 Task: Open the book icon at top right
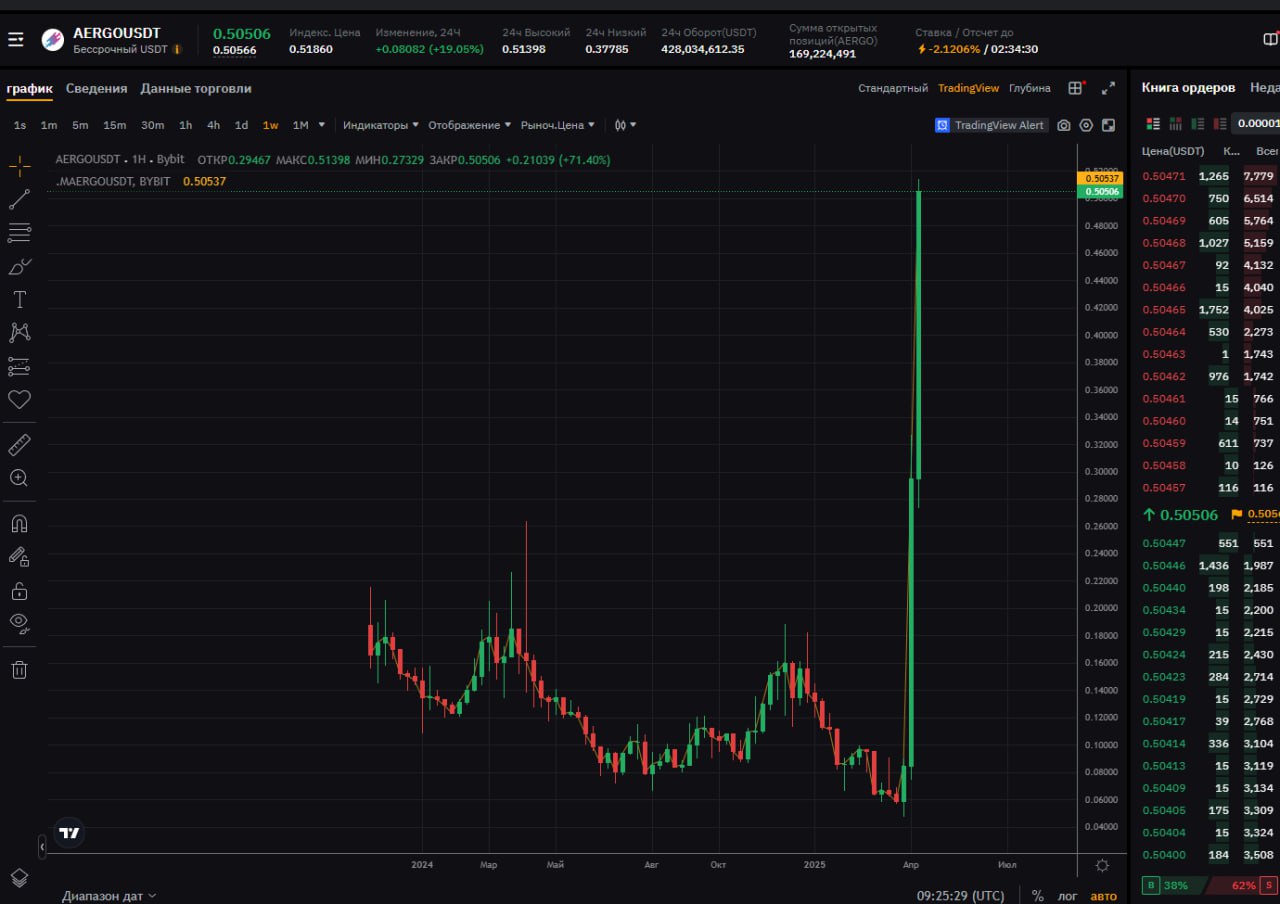click(1271, 40)
